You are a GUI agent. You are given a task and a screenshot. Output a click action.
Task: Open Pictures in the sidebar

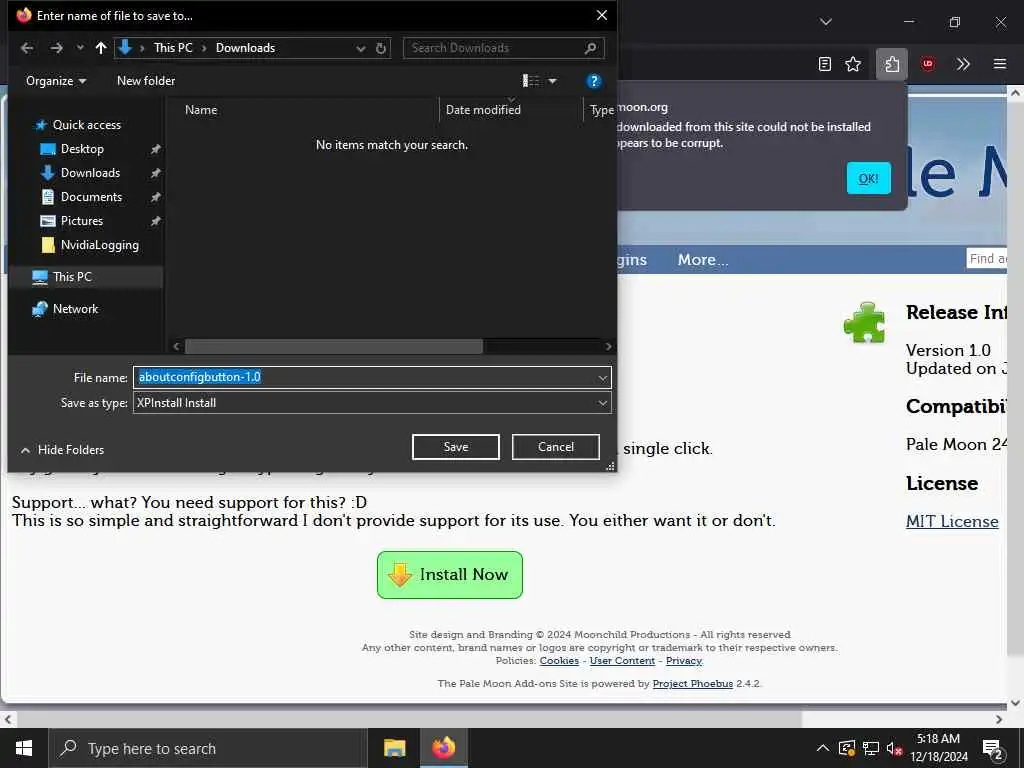[x=82, y=221]
